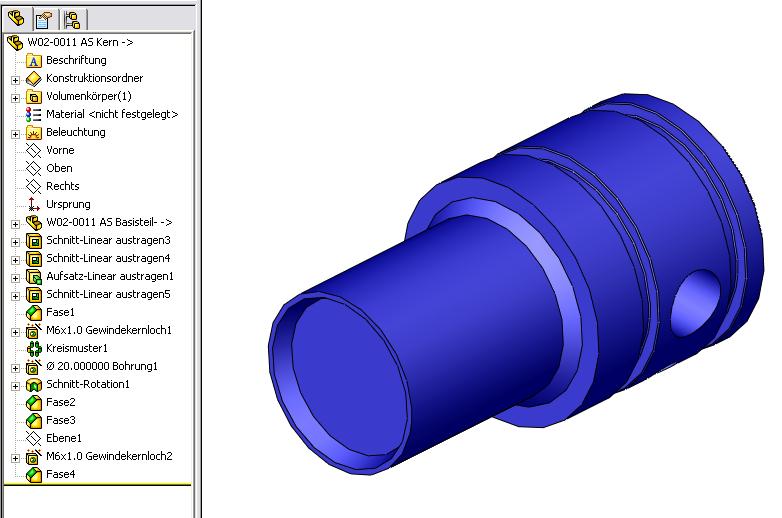Click the Schnitt-Rotation1 revolved cut icon
Screen dimensions: 782x518
(33, 384)
